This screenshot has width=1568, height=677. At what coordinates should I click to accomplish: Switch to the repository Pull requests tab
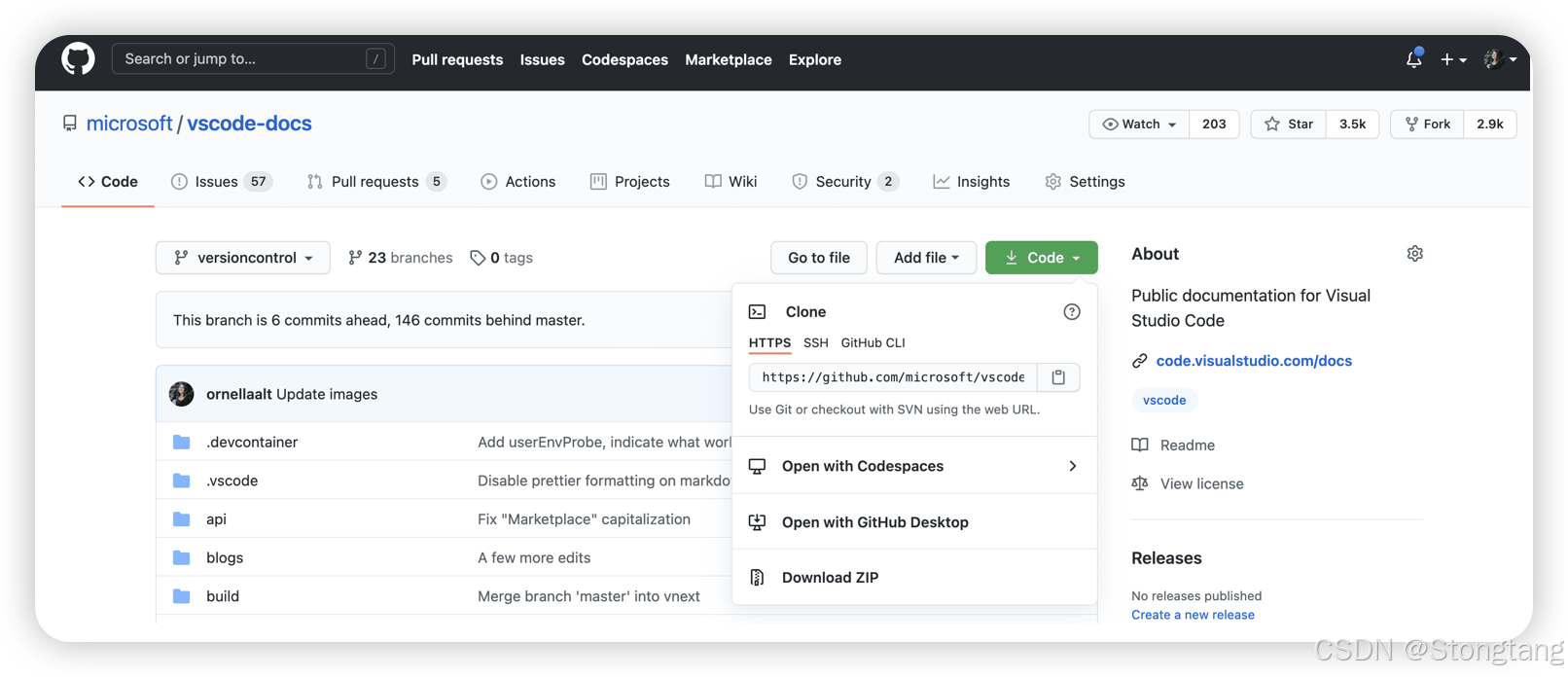pos(376,181)
